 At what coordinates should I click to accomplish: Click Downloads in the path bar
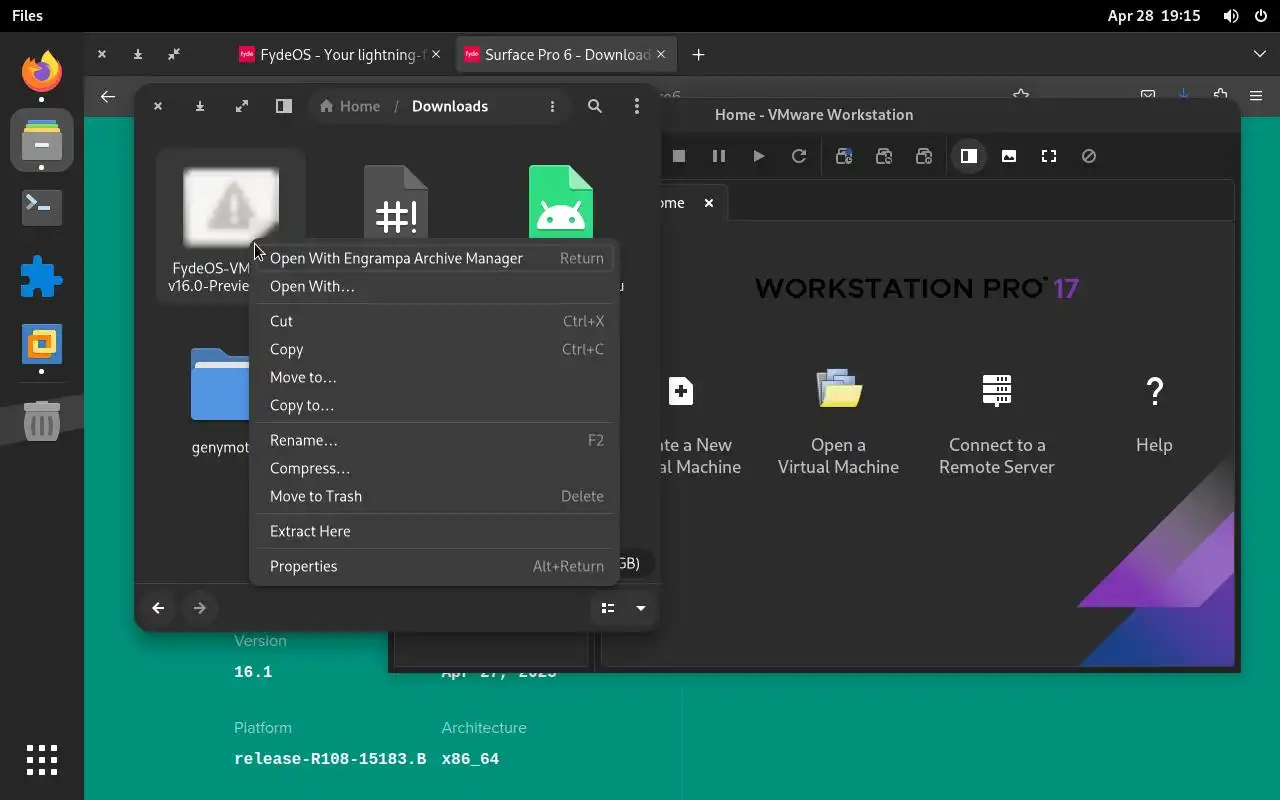450,106
